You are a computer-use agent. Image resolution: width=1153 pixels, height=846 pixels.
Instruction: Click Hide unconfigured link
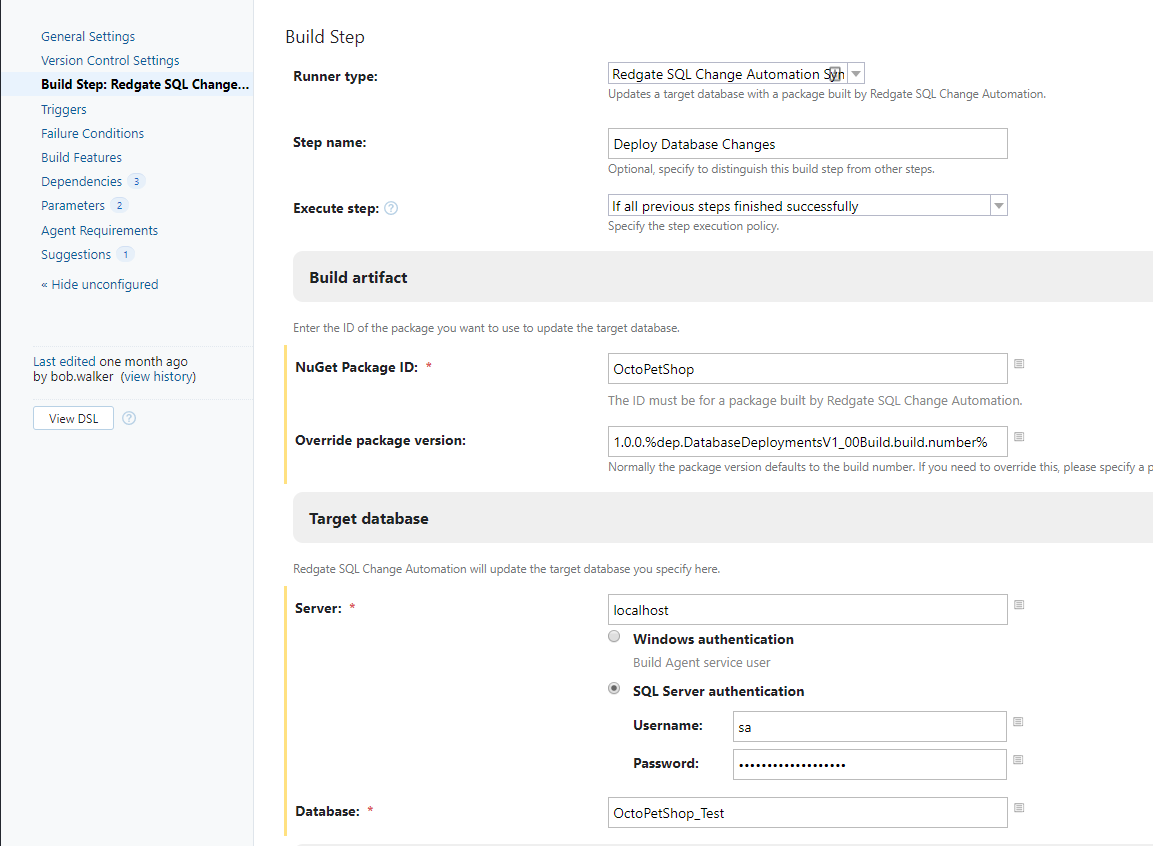pyautogui.click(x=100, y=284)
